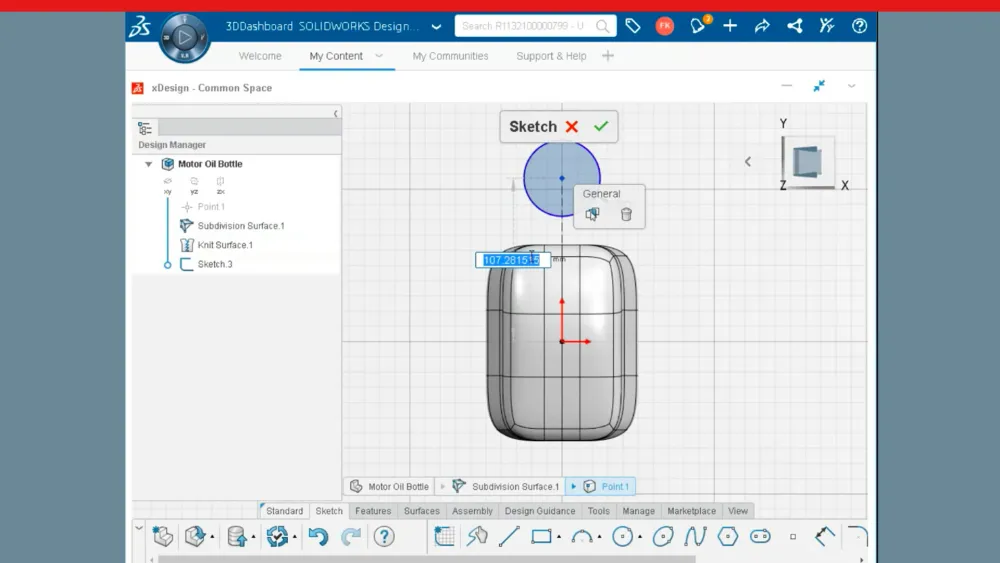Screen dimensions: 1000x563
Task: Open the 3DDashboard title dropdown chevron
Action: 436,27
